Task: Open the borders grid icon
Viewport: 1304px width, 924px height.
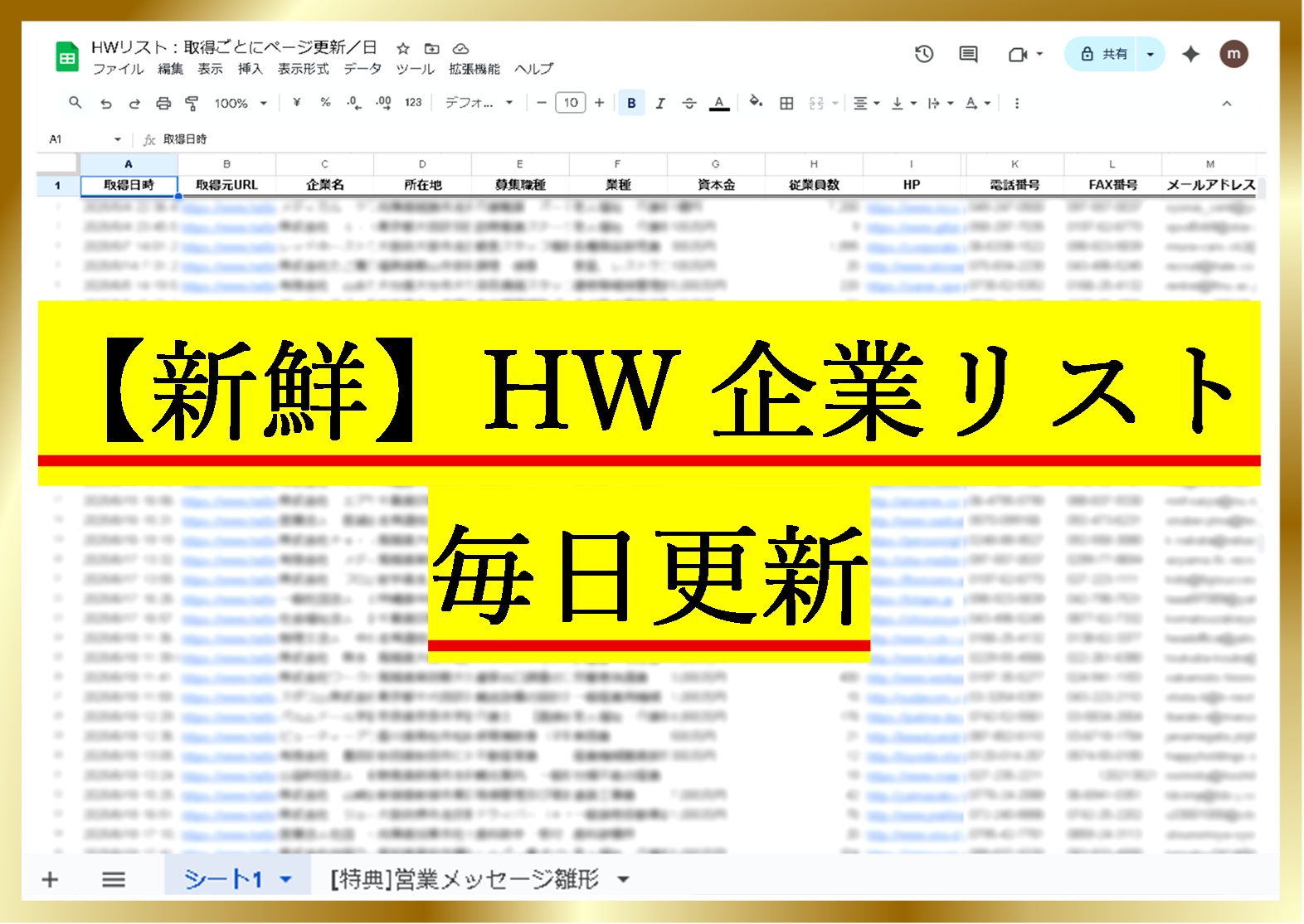Action: pos(786,103)
